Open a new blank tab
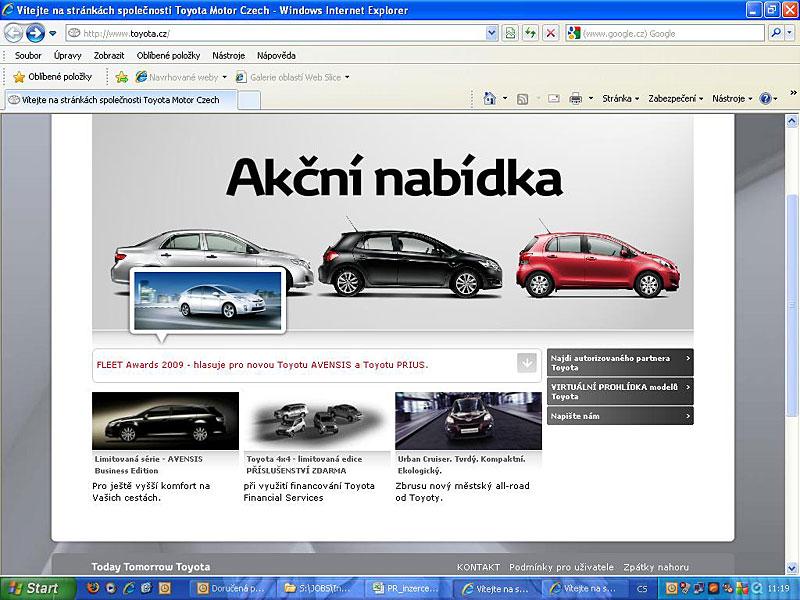800x600 pixels. click(249, 100)
